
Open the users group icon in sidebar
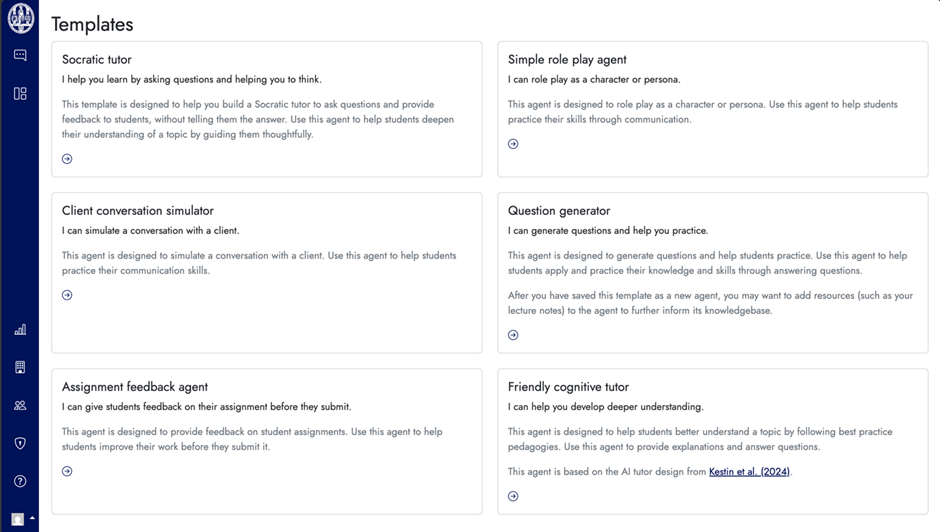point(20,405)
